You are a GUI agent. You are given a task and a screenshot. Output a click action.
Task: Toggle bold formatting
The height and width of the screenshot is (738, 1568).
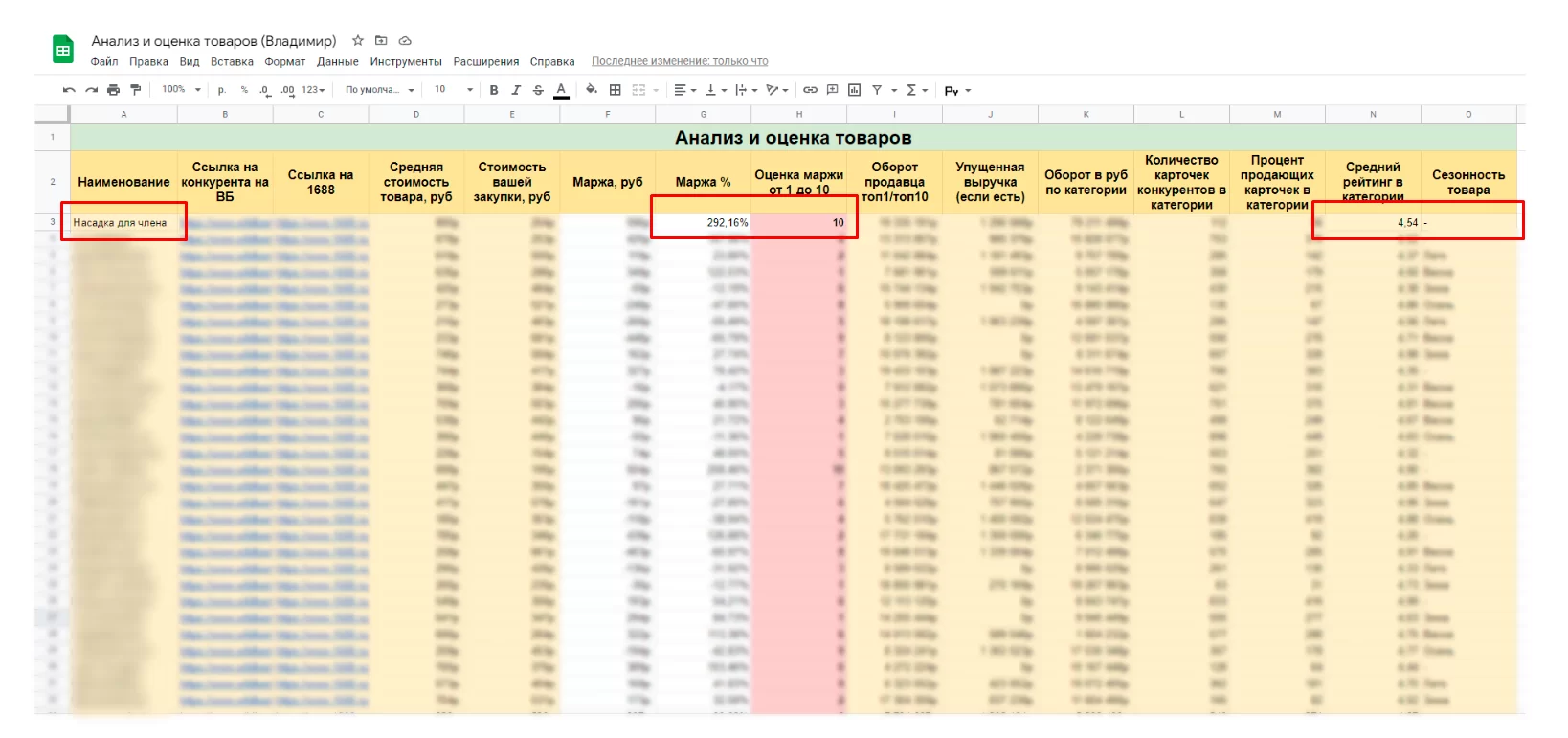[x=494, y=90]
